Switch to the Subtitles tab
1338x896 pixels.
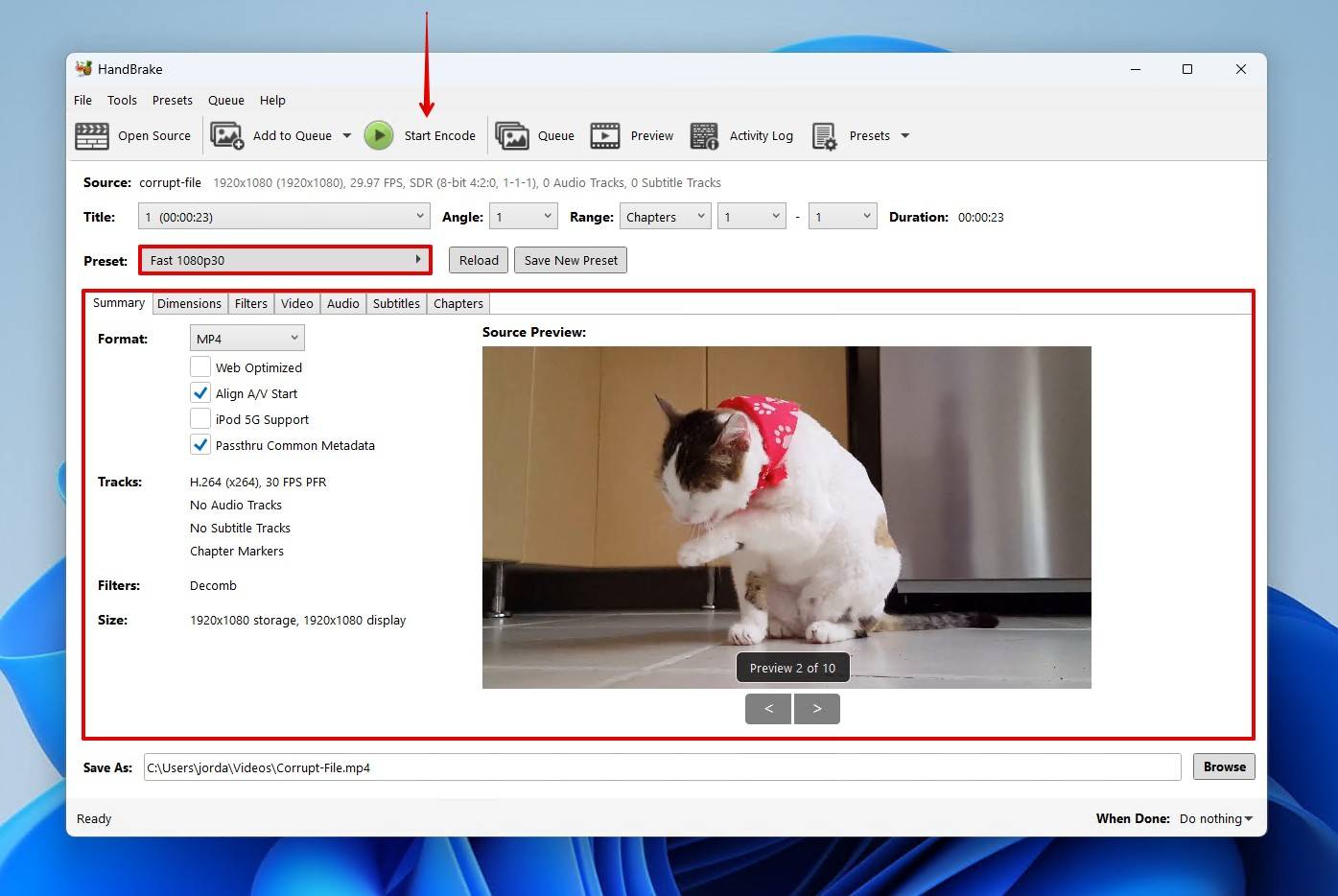[x=396, y=304]
